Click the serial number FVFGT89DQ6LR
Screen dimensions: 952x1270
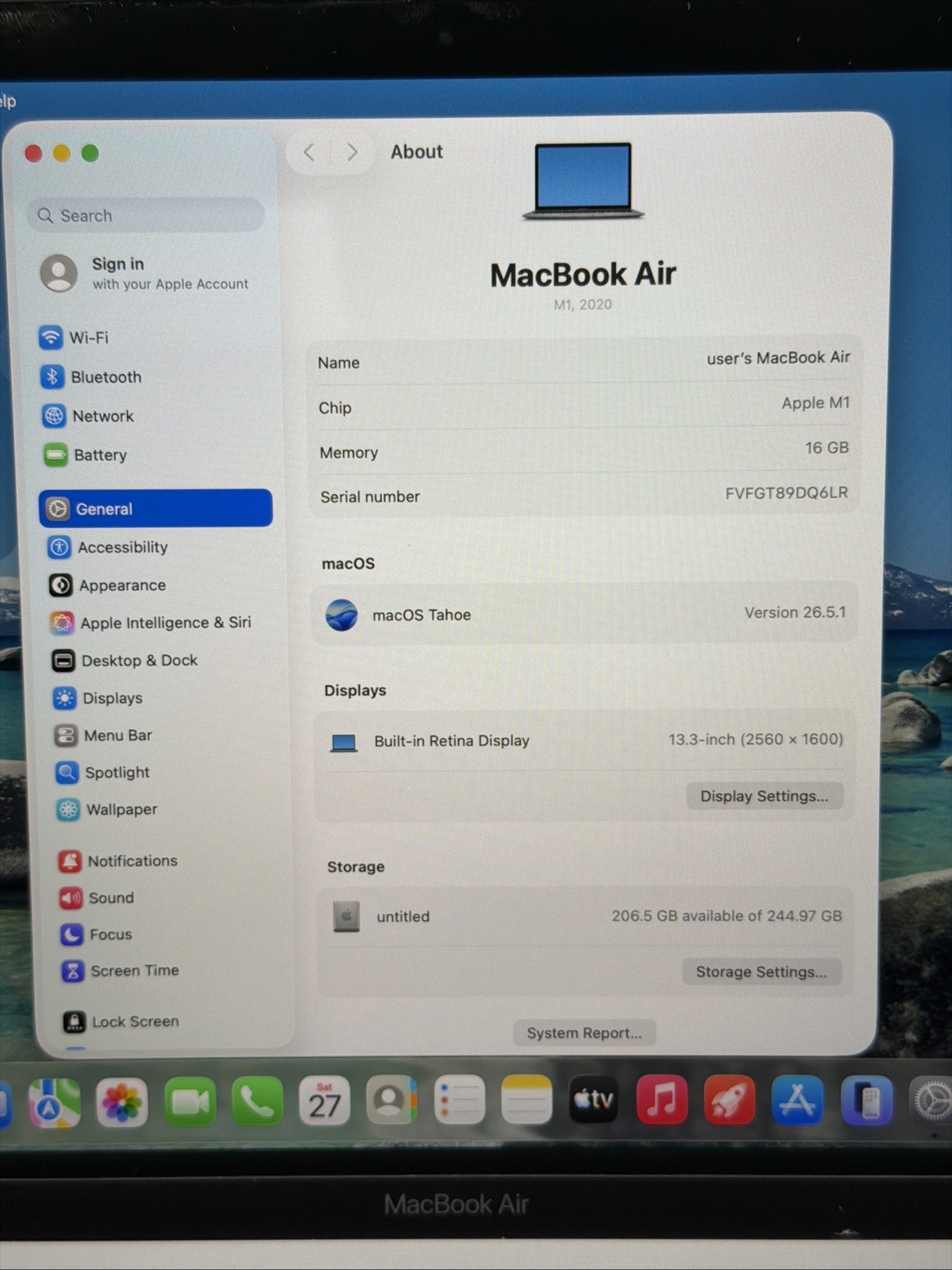pos(786,492)
